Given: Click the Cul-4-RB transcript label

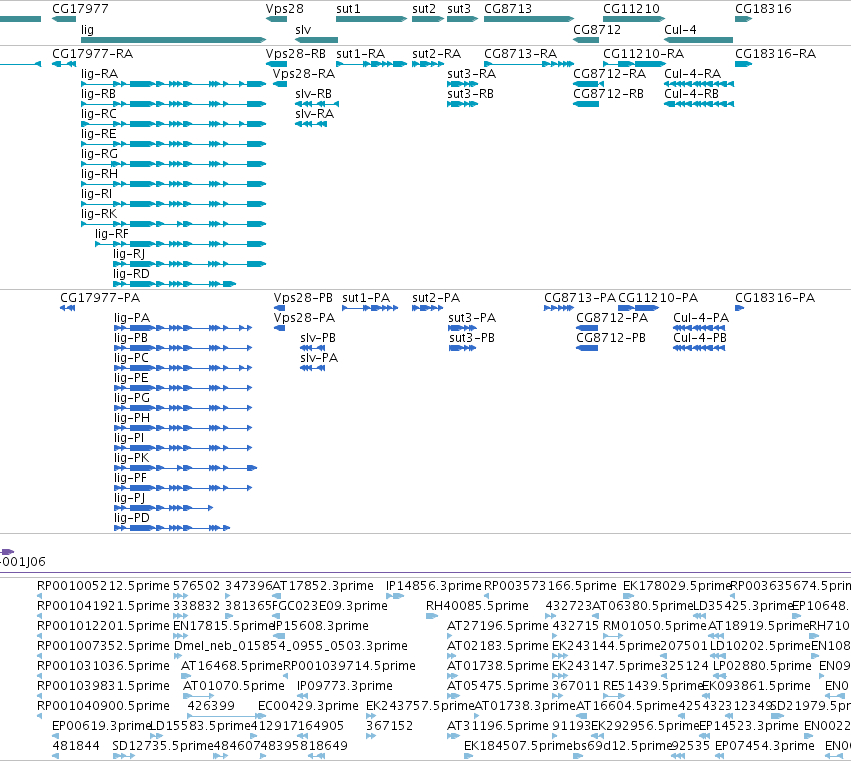Looking at the screenshot, I should [x=691, y=94].
